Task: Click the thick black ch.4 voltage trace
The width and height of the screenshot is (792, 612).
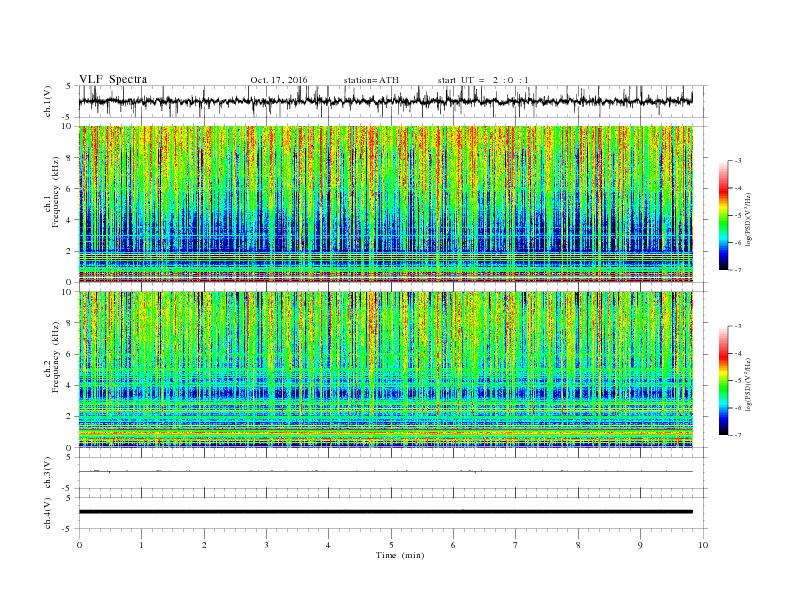Action: [385, 512]
